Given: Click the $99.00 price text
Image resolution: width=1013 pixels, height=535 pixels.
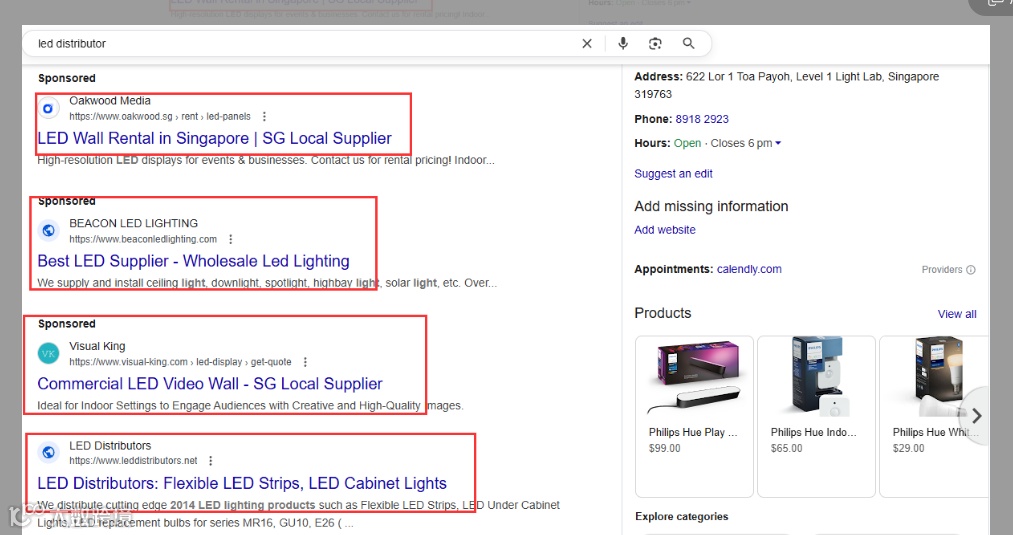Looking at the screenshot, I should [x=665, y=448].
